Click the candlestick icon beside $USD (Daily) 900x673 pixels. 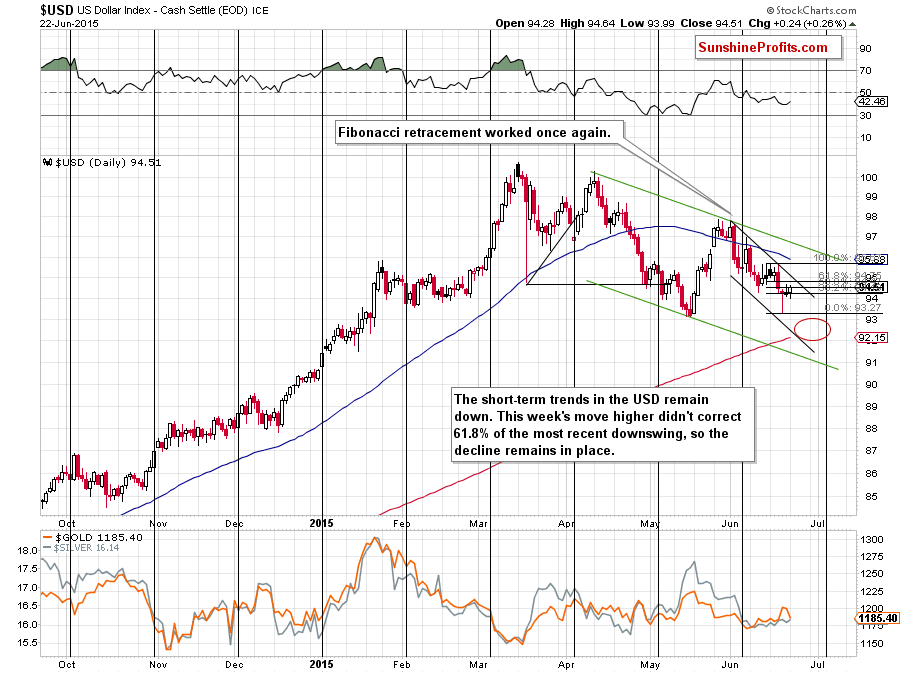(48, 162)
